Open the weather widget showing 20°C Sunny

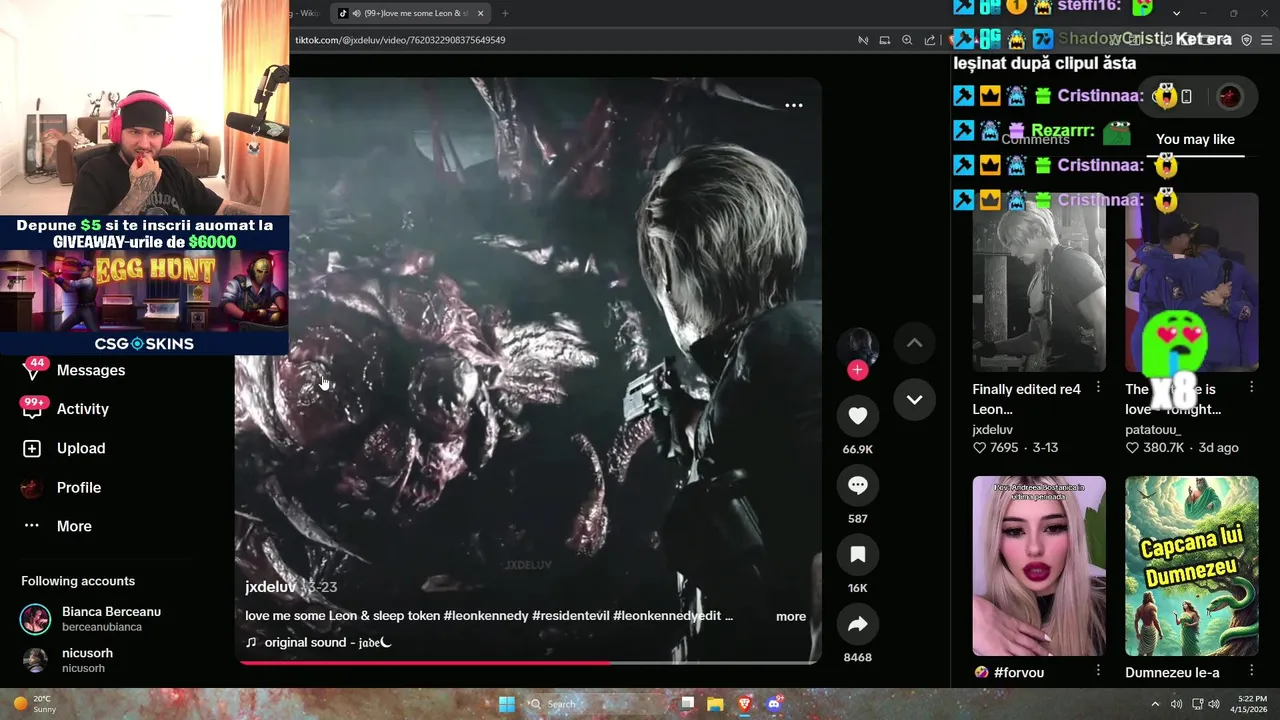[37, 704]
